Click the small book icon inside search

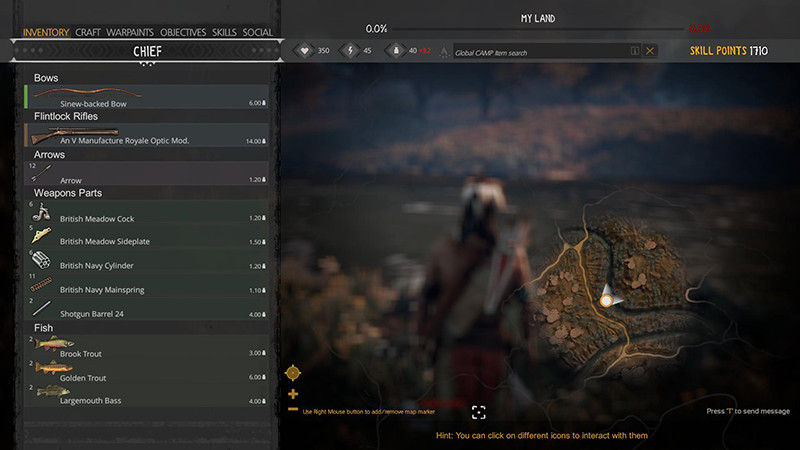point(635,51)
